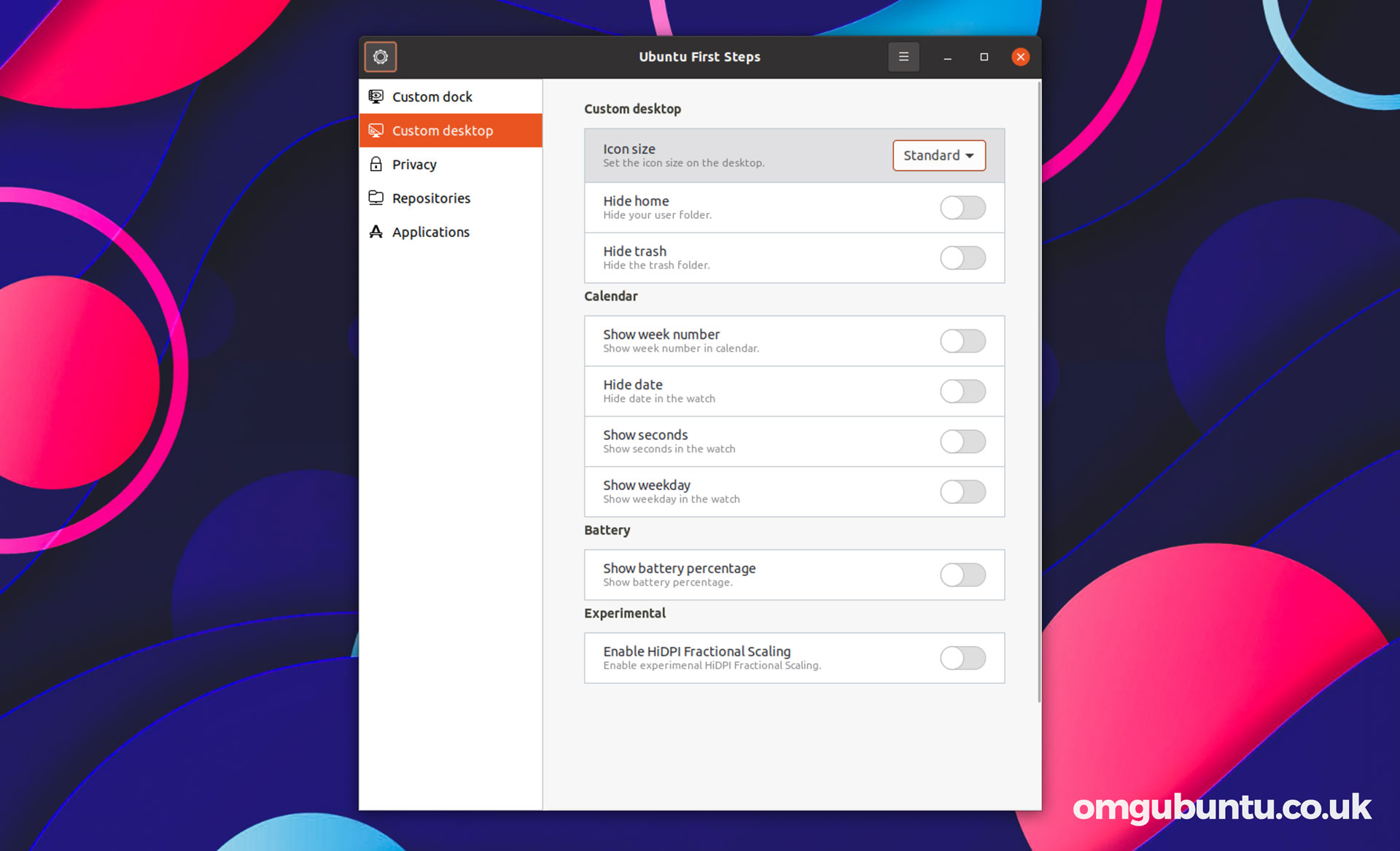Minimize the Ubuntu First Steps window
The image size is (1400, 851).
[947, 57]
